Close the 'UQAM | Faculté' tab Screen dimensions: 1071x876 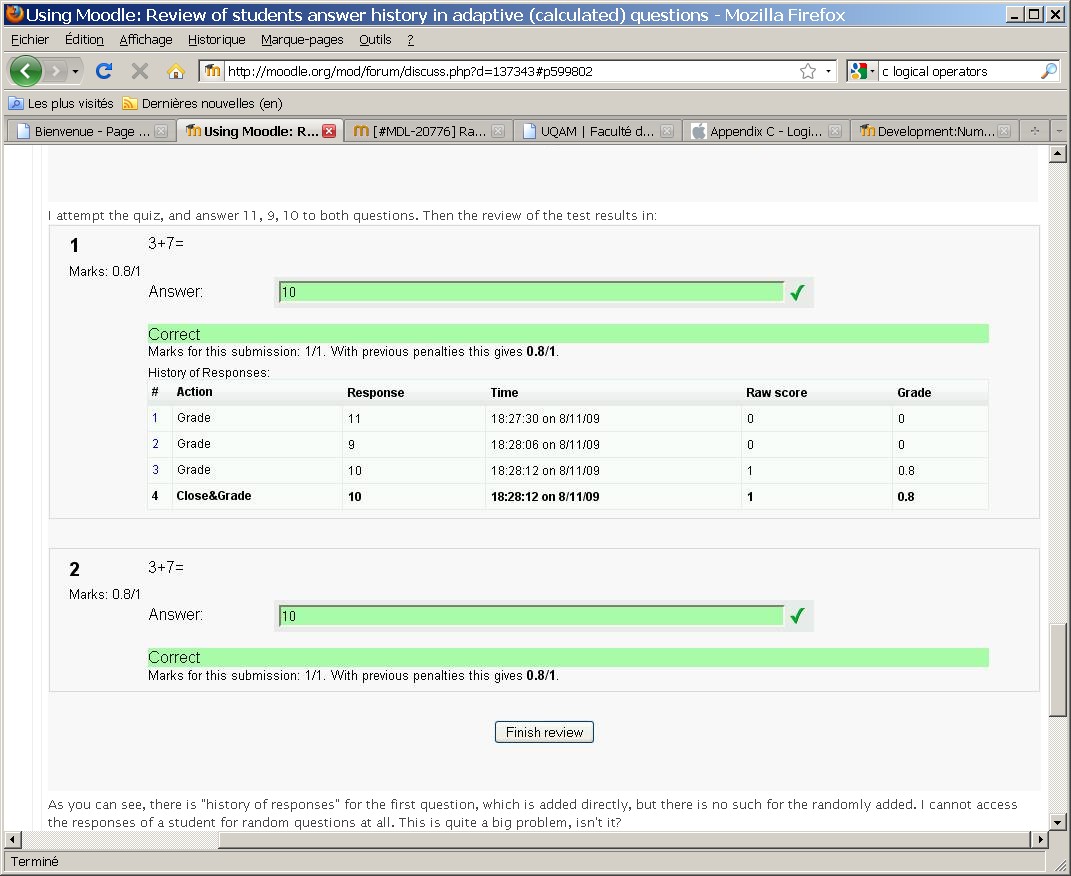pos(667,131)
